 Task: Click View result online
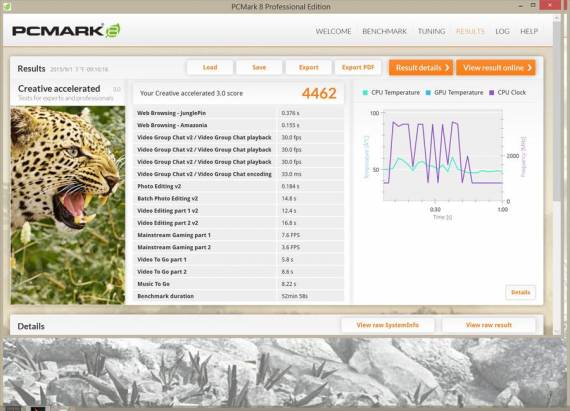(x=496, y=68)
